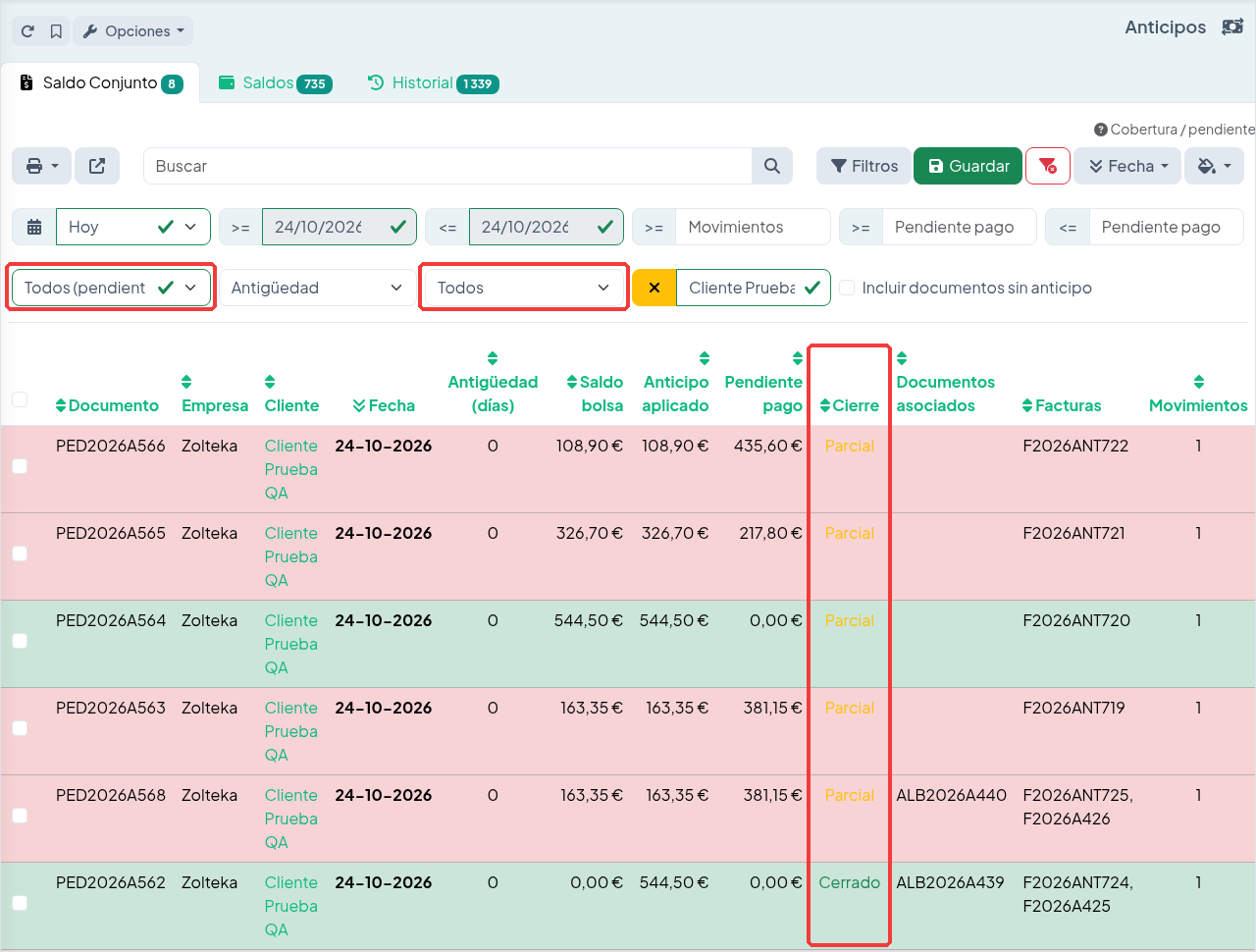Open the Todos (pendient) dropdown
Viewport: 1256px width, 952px height.
(111, 288)
